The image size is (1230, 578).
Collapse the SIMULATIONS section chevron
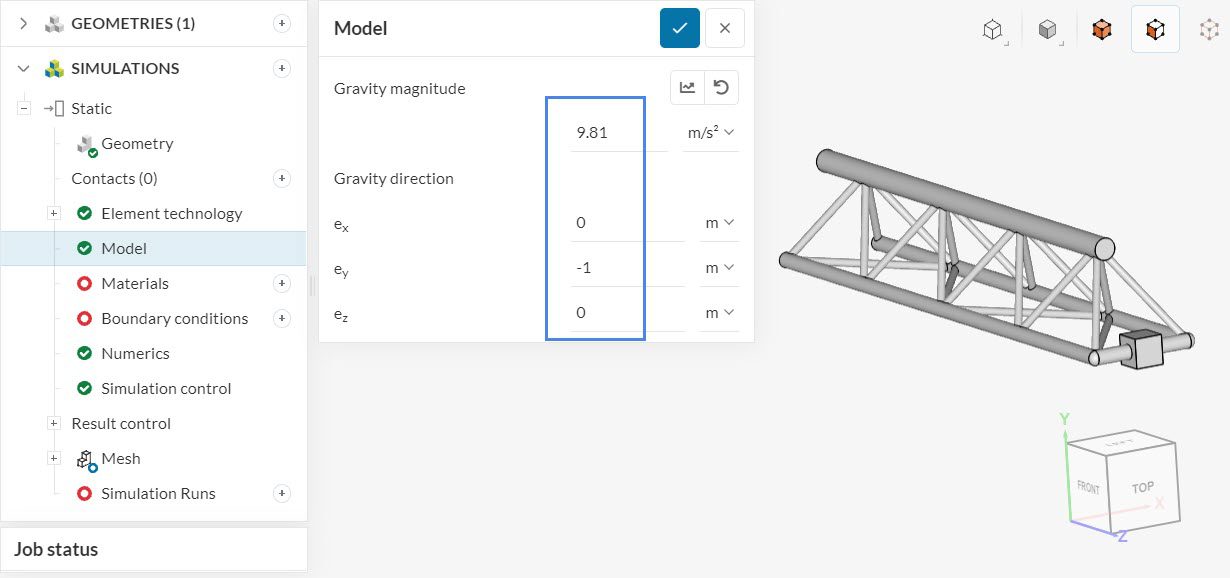pos(24,69)
